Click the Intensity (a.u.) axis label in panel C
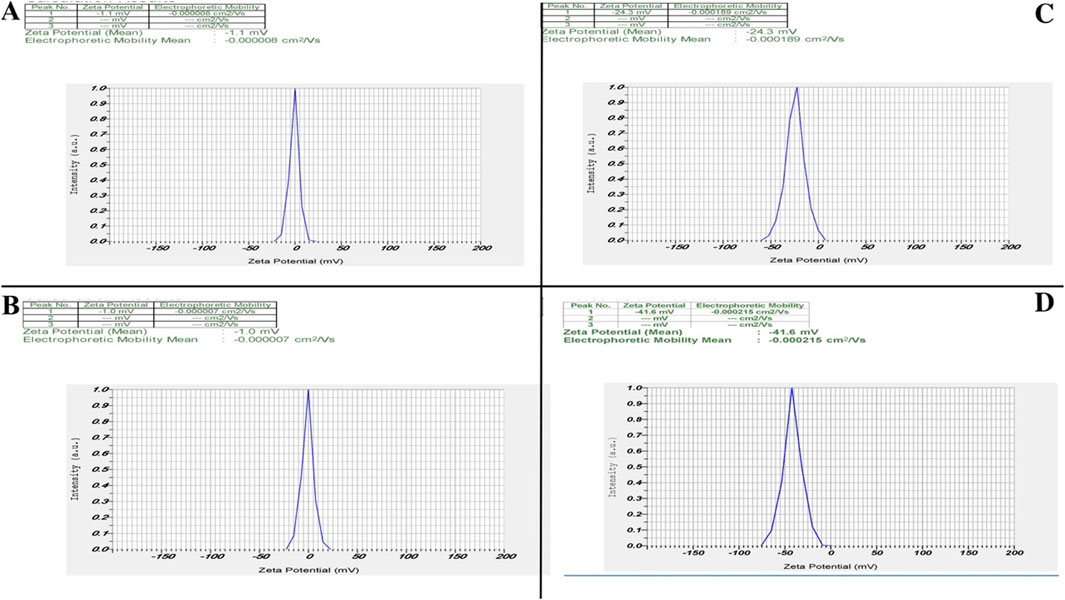The image size is (1065, 600). coord(592,164)
